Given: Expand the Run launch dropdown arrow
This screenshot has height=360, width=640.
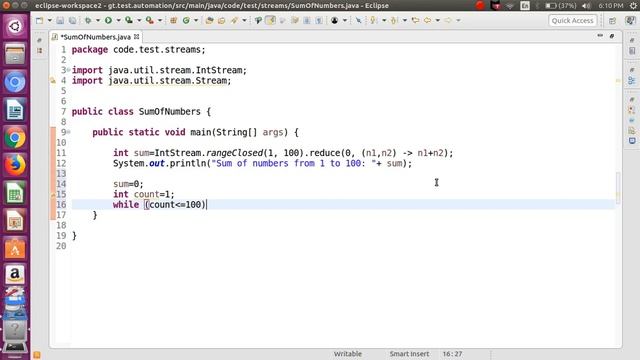Looking at the screenshot, I should tap(118, 20).
